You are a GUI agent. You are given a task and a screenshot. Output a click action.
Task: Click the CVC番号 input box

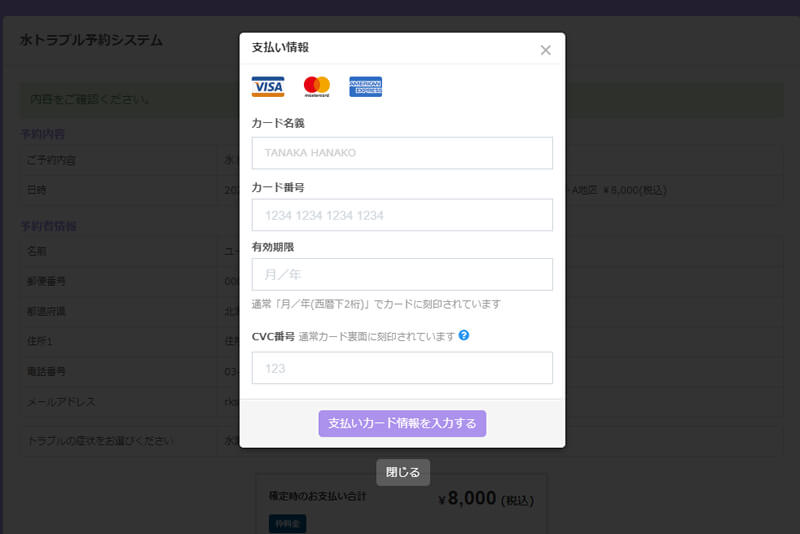[402, 368]
